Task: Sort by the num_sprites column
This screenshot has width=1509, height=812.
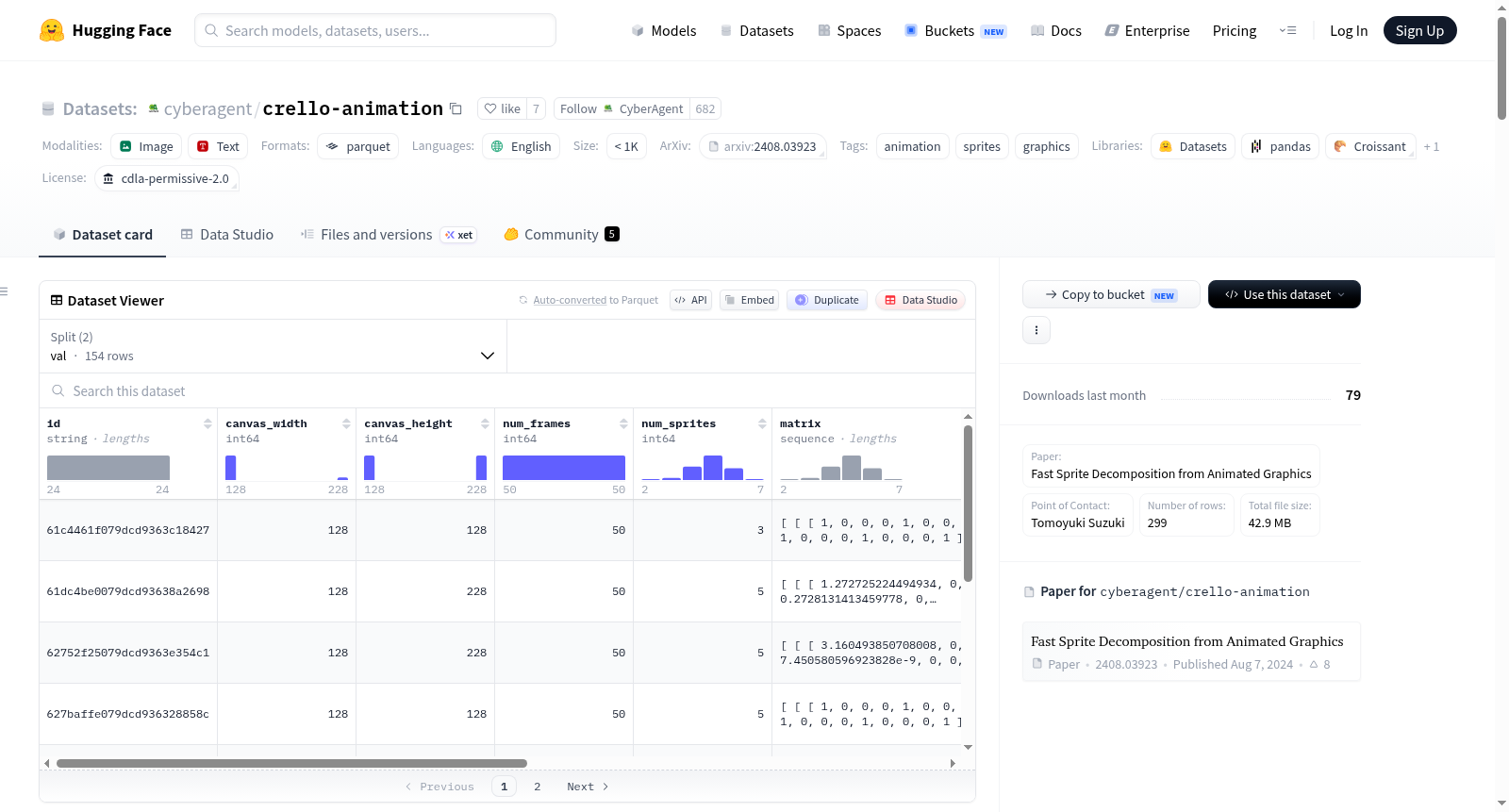Action: point(762,424)
